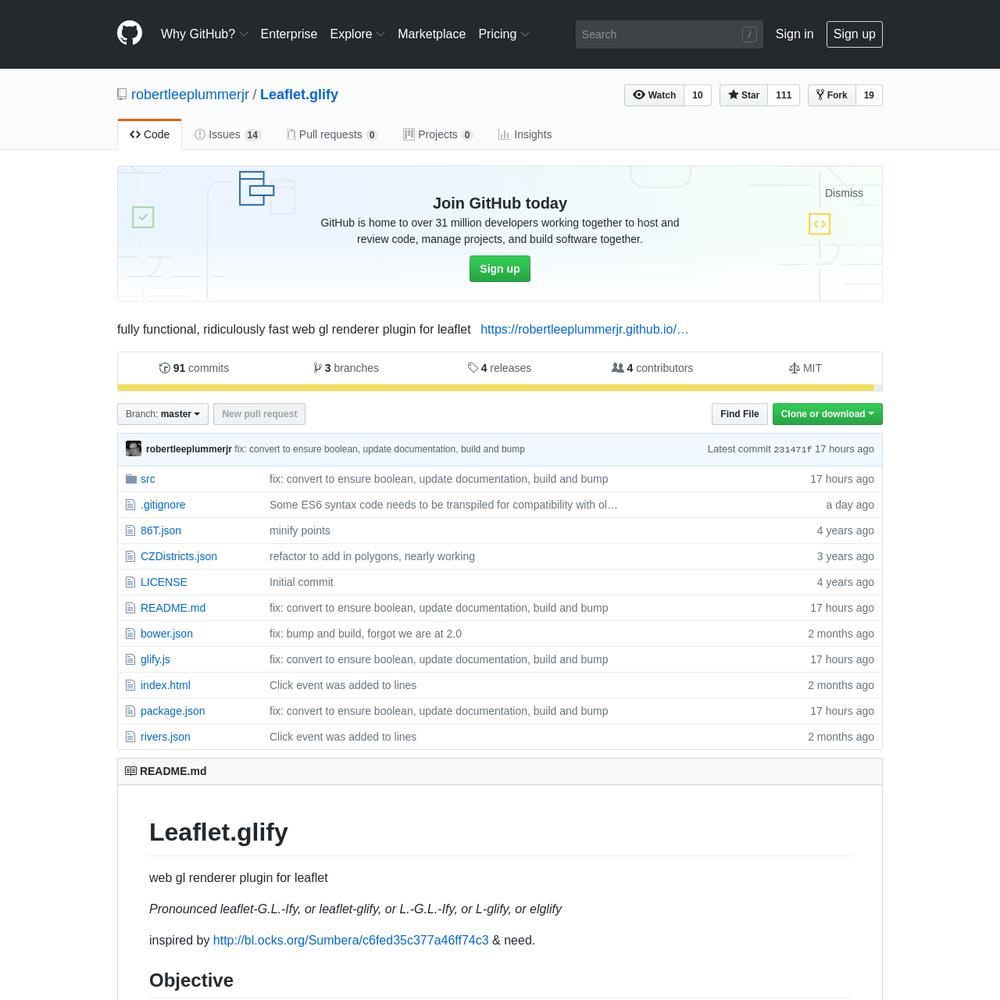Click the bower.json file icon

click(130, 634)
